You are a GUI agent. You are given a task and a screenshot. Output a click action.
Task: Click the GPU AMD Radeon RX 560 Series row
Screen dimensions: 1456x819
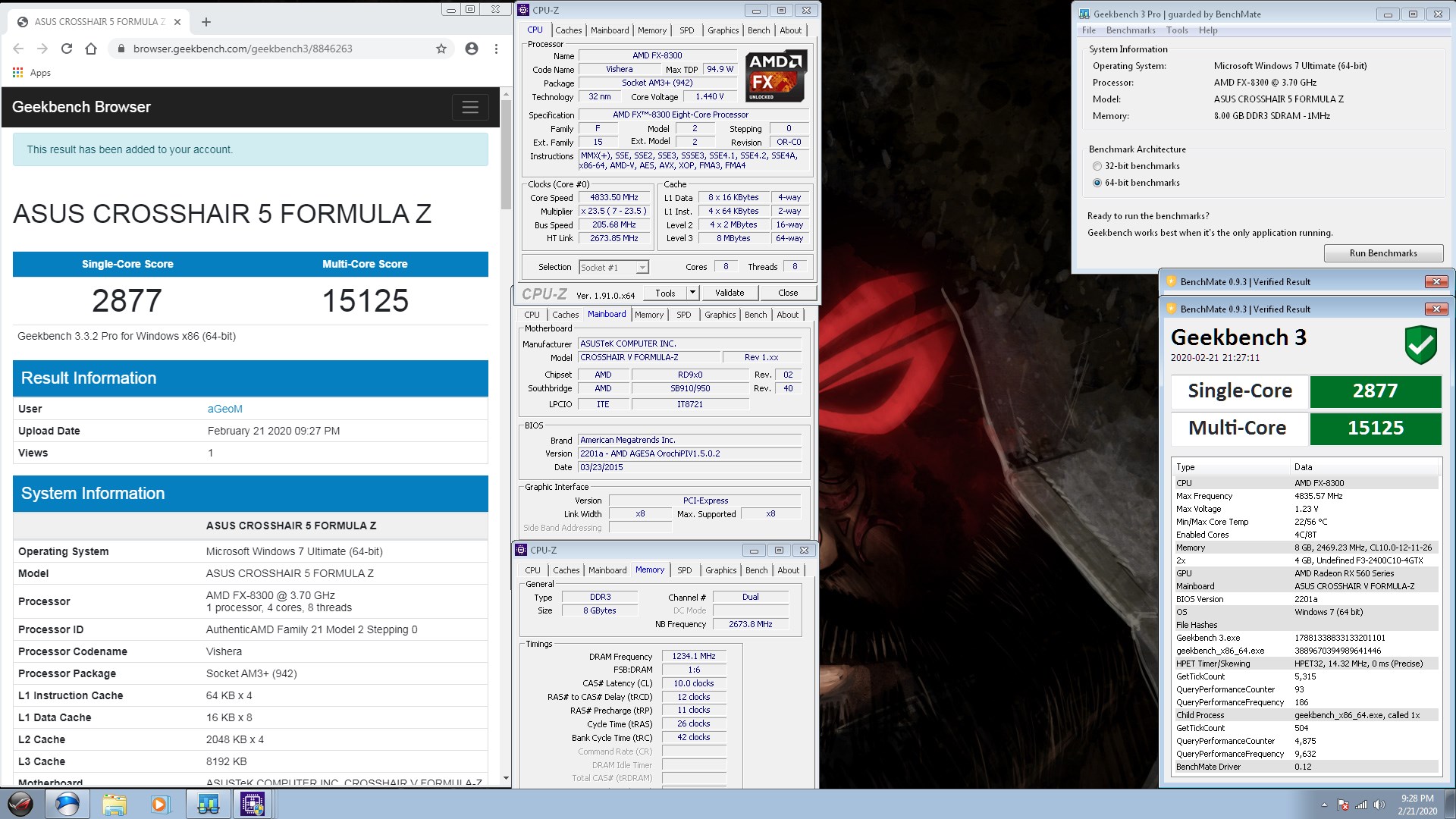(1306, 573)
